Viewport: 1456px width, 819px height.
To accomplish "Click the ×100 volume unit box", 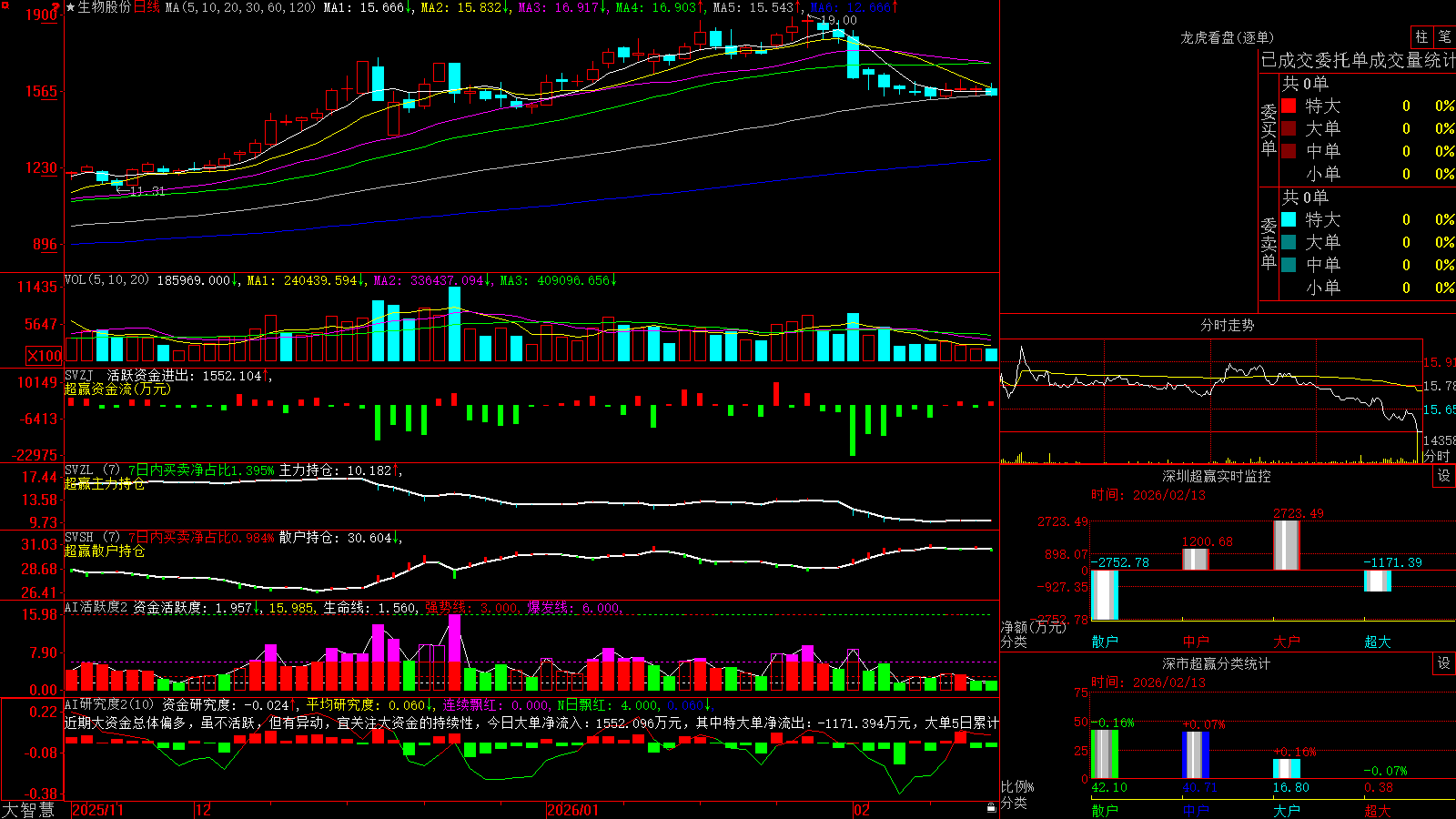I will [44, 356].
